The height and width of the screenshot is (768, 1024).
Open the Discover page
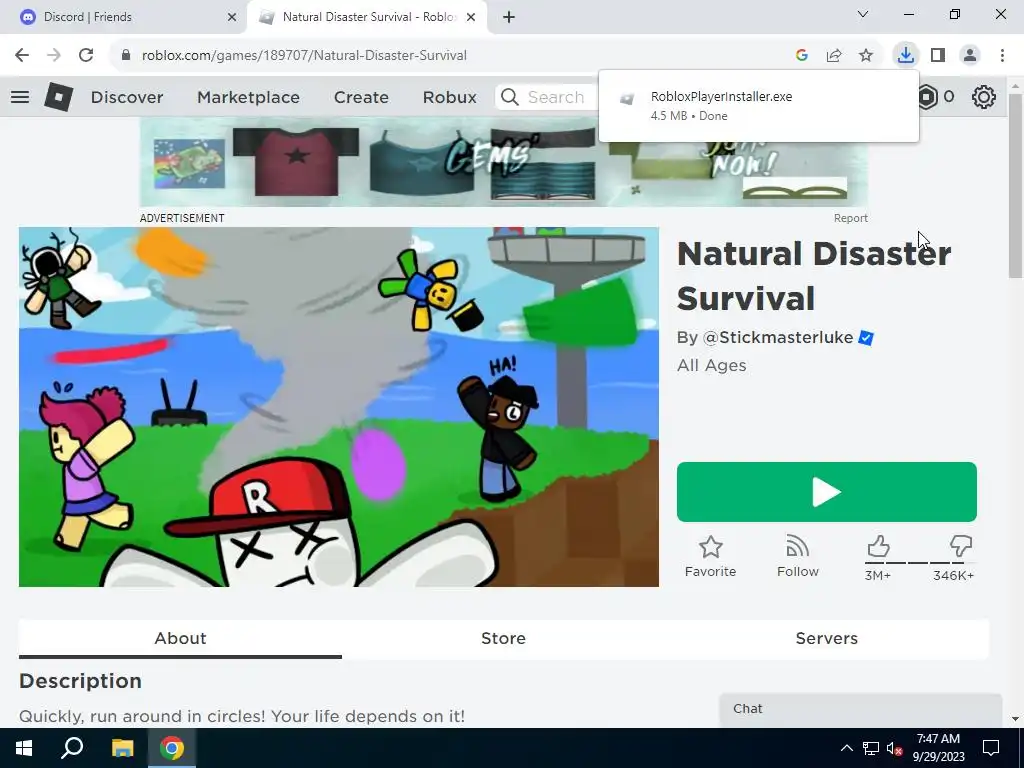[127, 97]
